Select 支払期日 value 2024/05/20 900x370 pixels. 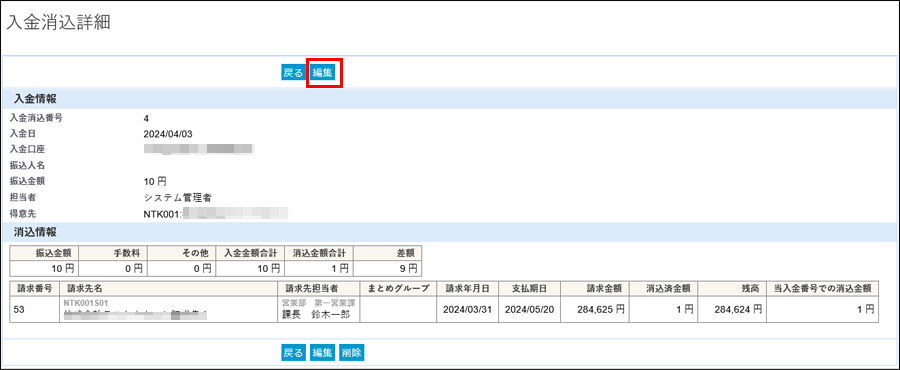click(x=529, y=310)
